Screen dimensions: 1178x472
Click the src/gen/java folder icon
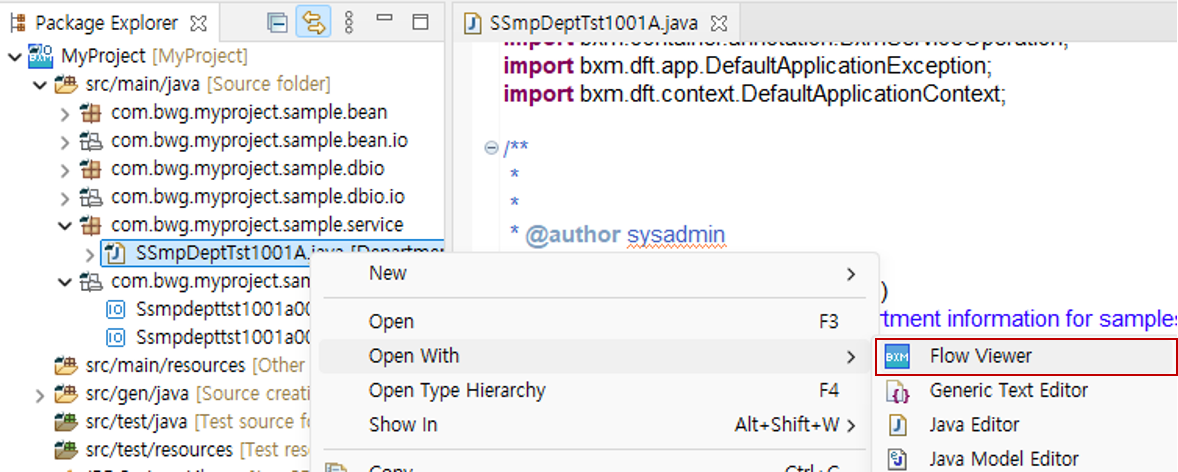[67, 394]
